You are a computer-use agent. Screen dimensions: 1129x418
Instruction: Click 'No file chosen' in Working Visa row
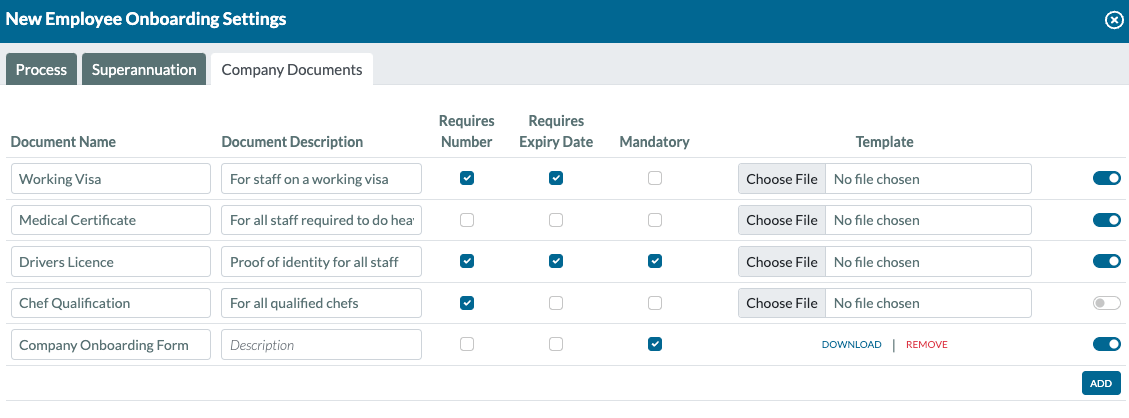[876, 179]
